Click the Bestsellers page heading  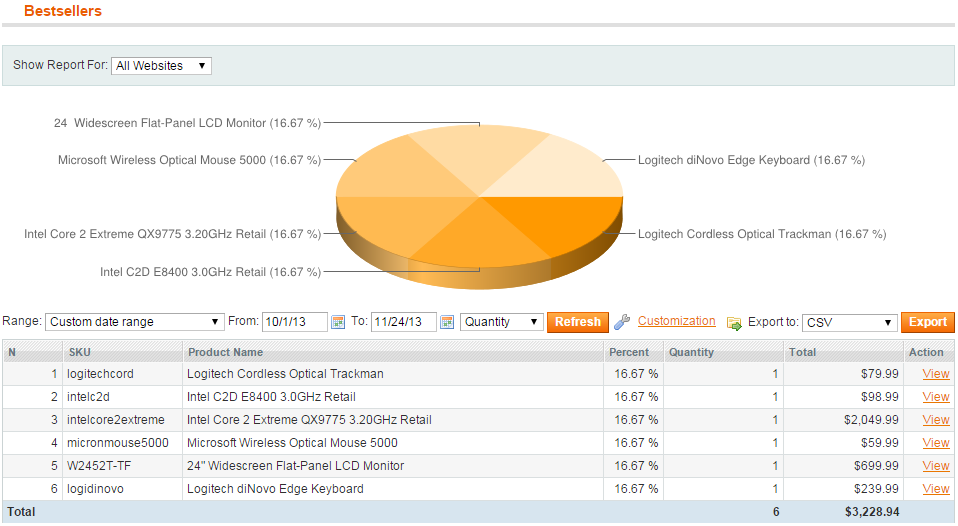[x=63, y=11]
